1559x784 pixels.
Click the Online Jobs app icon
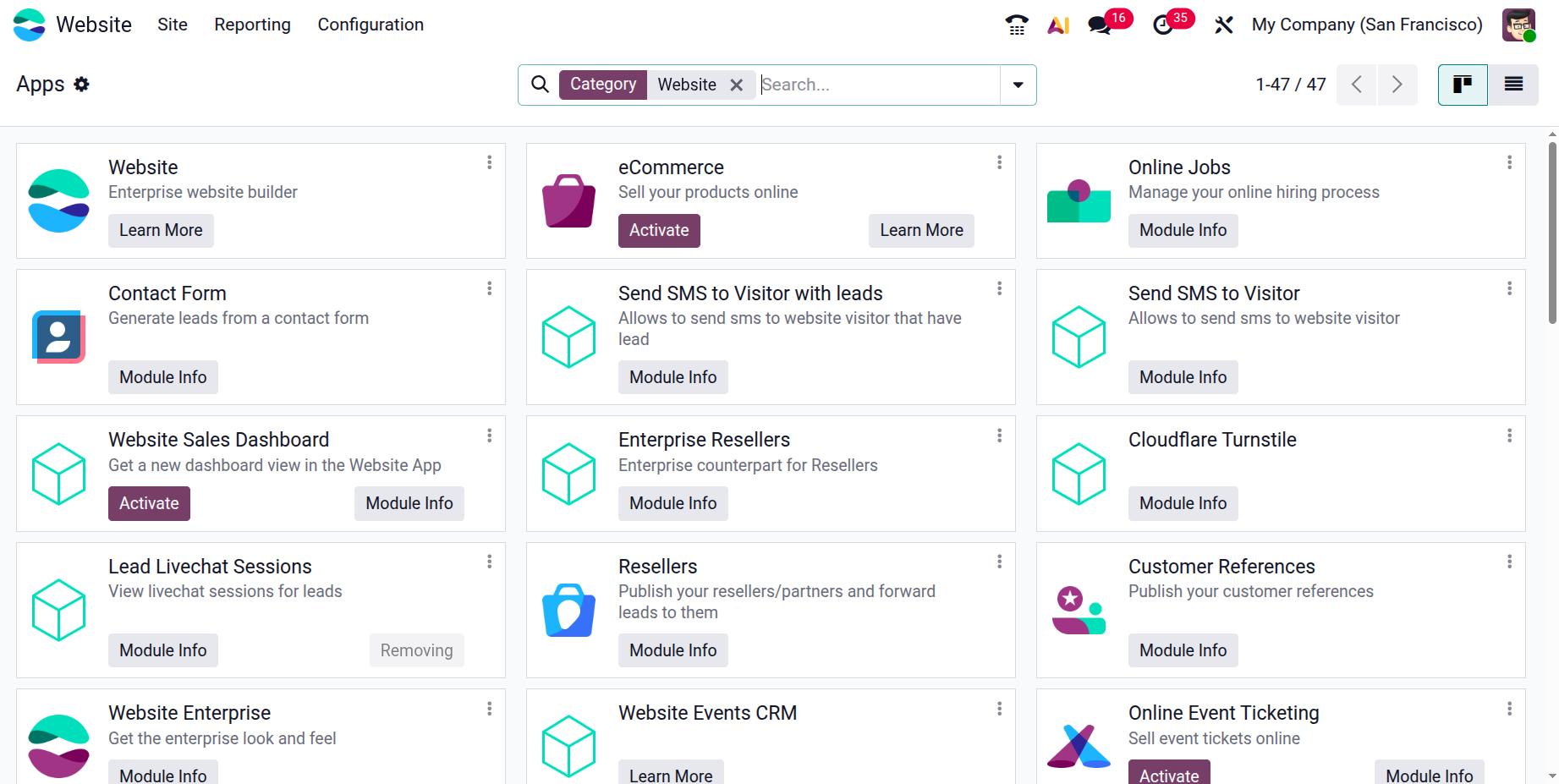[x=1079, y=201]
